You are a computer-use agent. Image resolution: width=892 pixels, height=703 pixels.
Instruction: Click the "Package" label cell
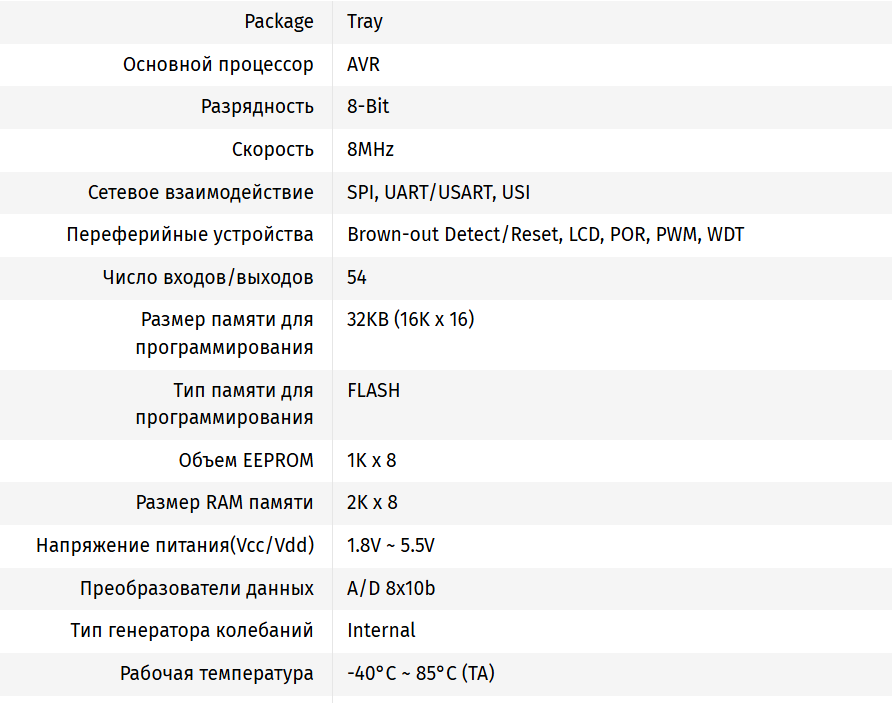tap(279, 21)
